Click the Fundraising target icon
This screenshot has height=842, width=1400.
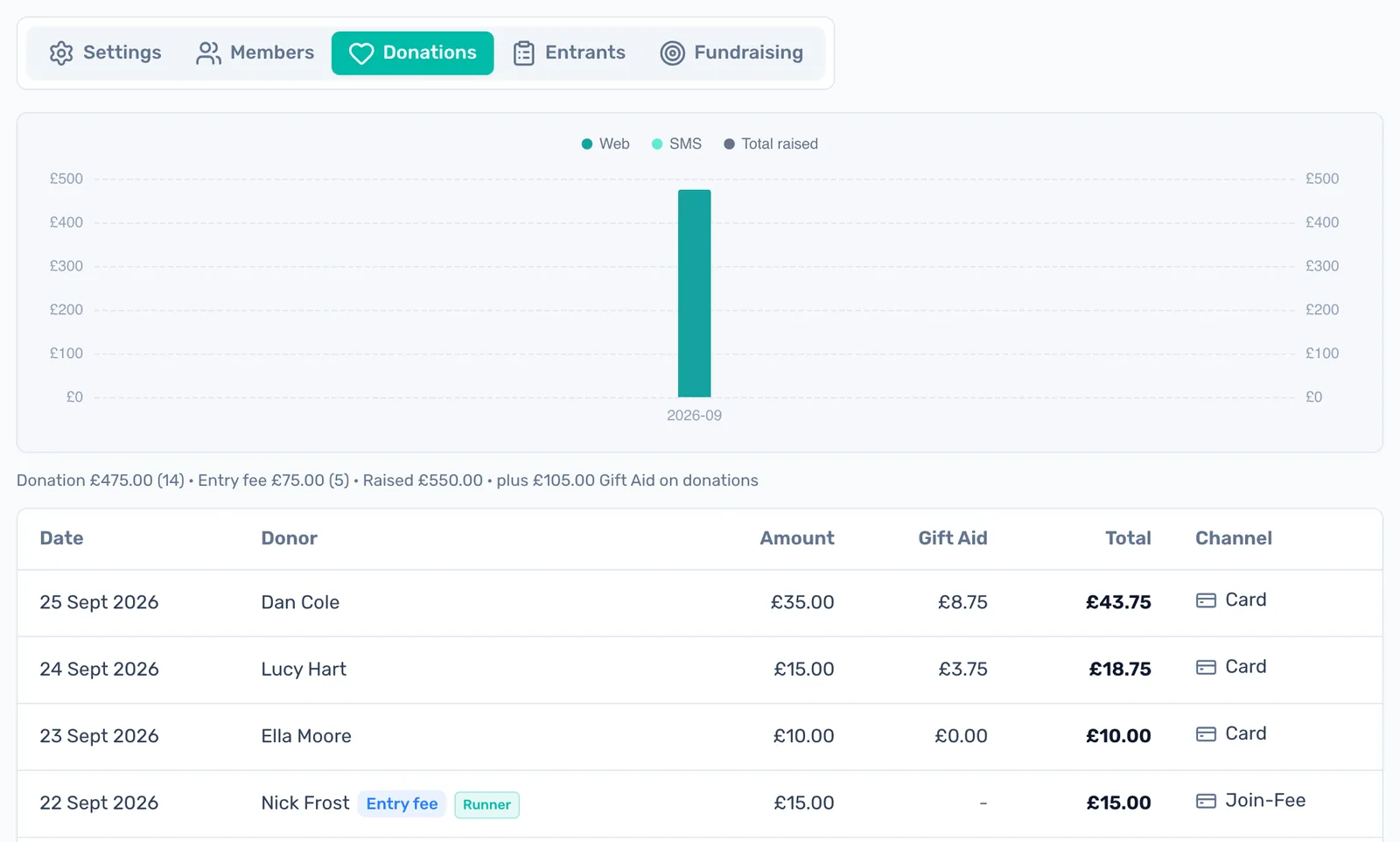672,53
